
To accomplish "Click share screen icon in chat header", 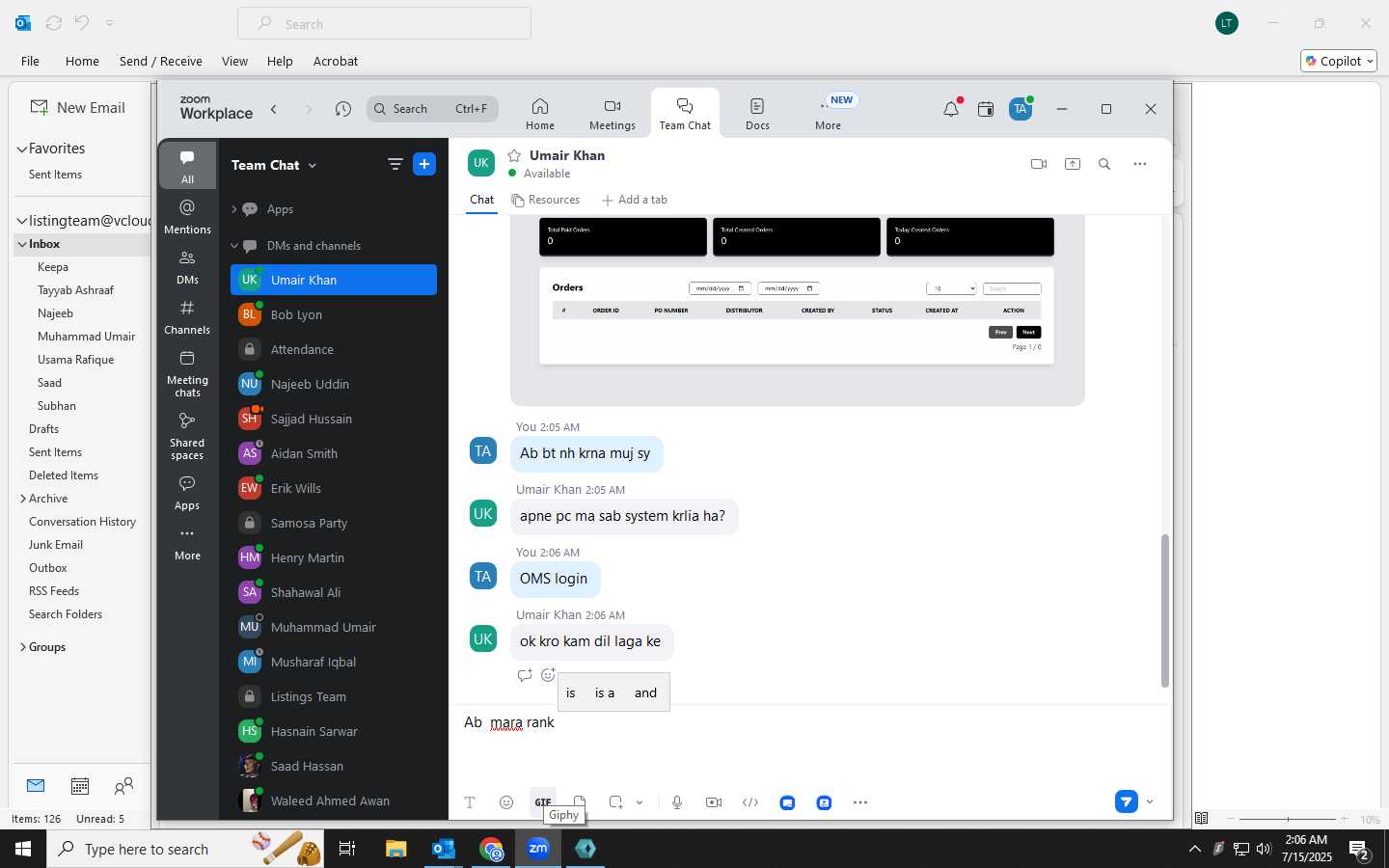I will [x=1073, y=164].
